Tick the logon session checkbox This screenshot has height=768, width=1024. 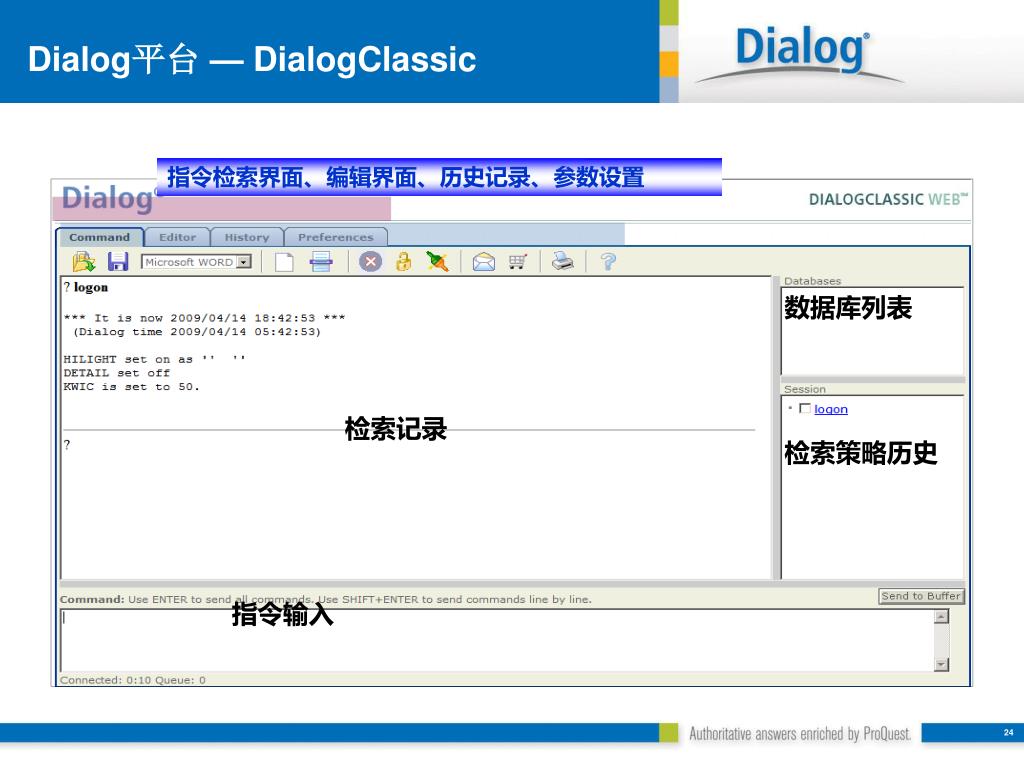[805, 408]
